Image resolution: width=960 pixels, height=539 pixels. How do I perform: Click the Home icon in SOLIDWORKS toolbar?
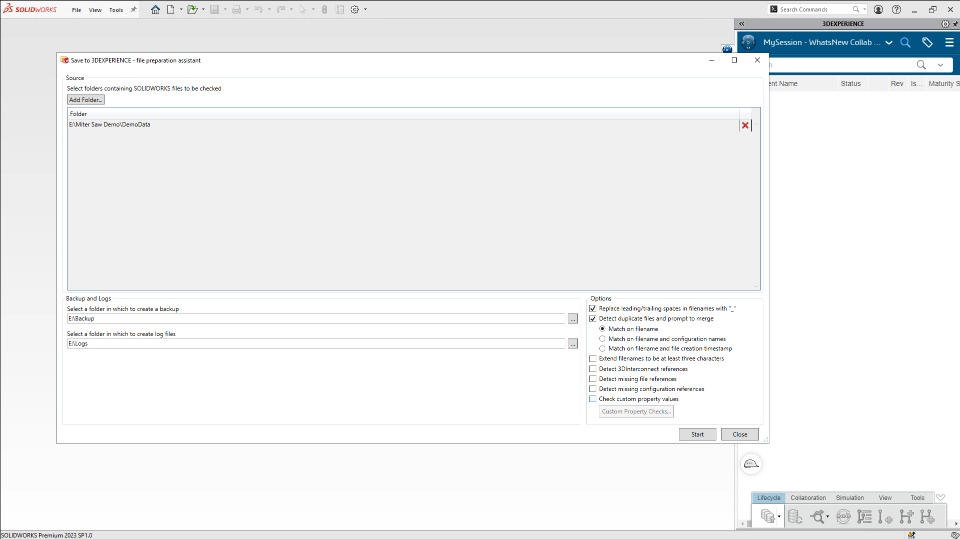click(156, 10)
